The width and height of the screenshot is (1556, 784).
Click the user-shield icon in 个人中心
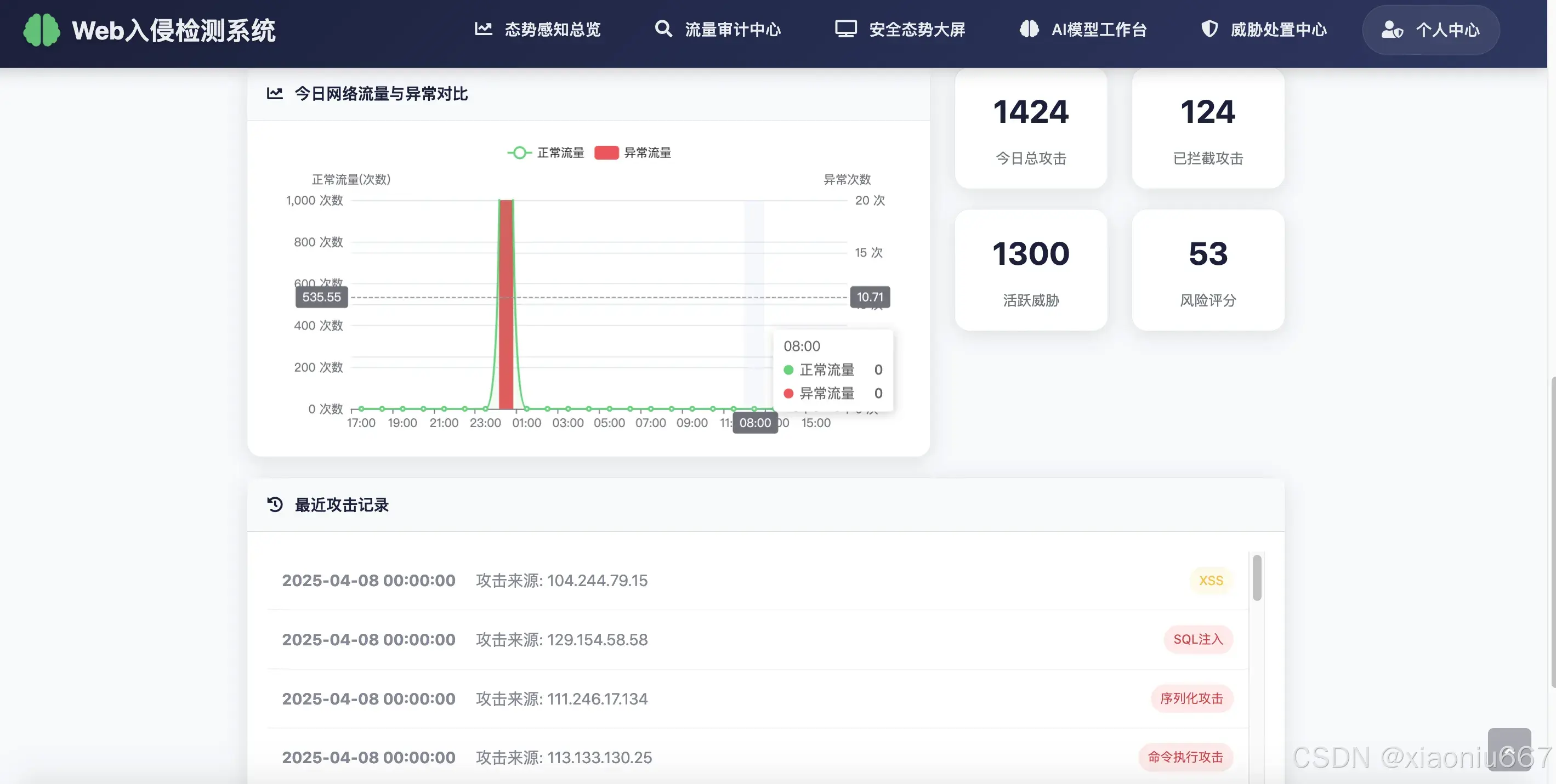coord(1392,30)
